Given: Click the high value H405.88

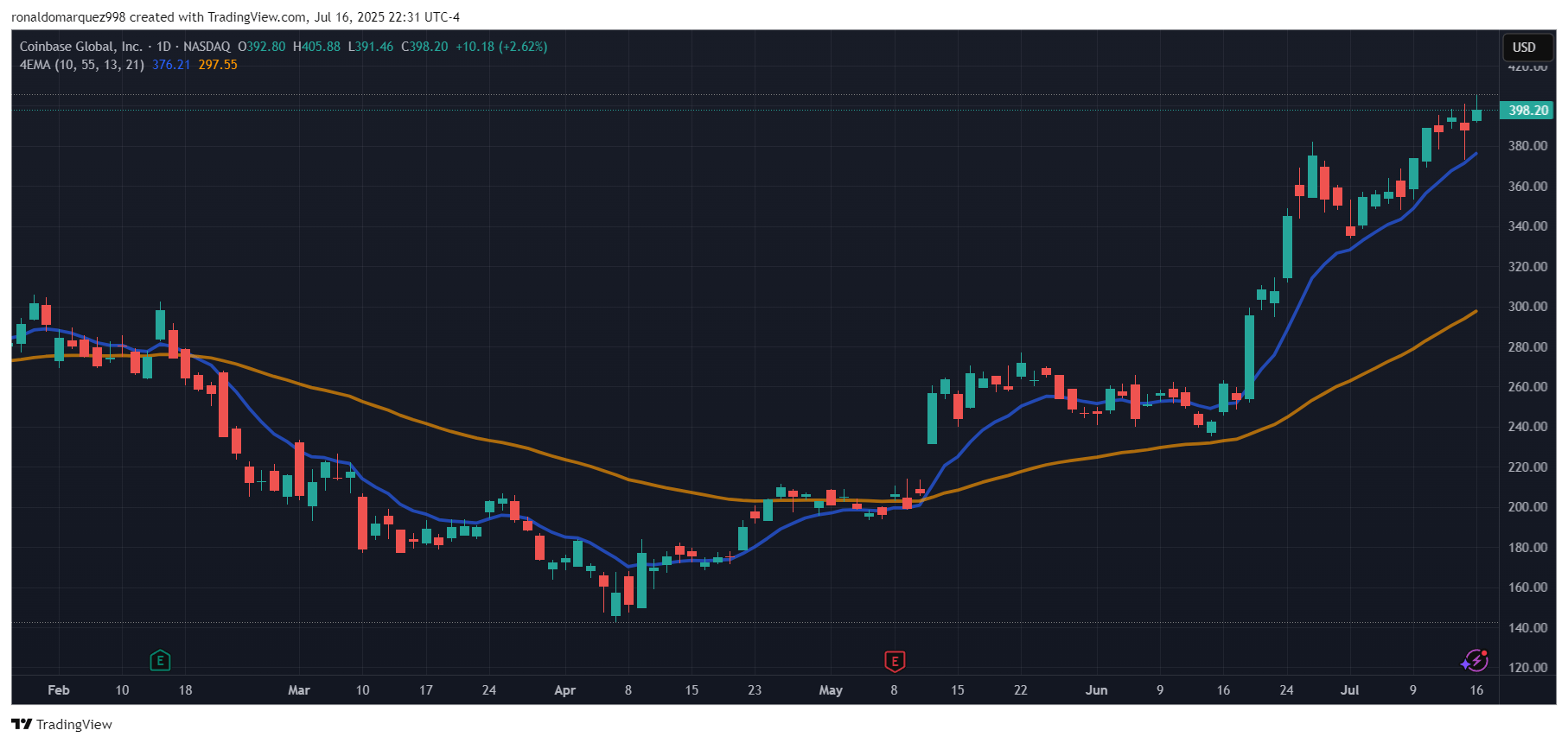Looking at the screenshot, I should (x=316, y=47).
